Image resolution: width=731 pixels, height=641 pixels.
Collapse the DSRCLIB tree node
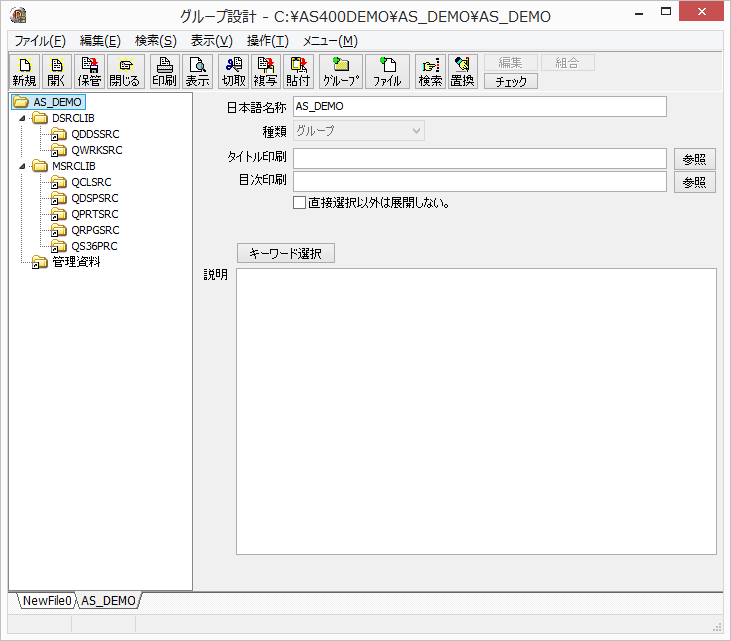tap(22, 118)
